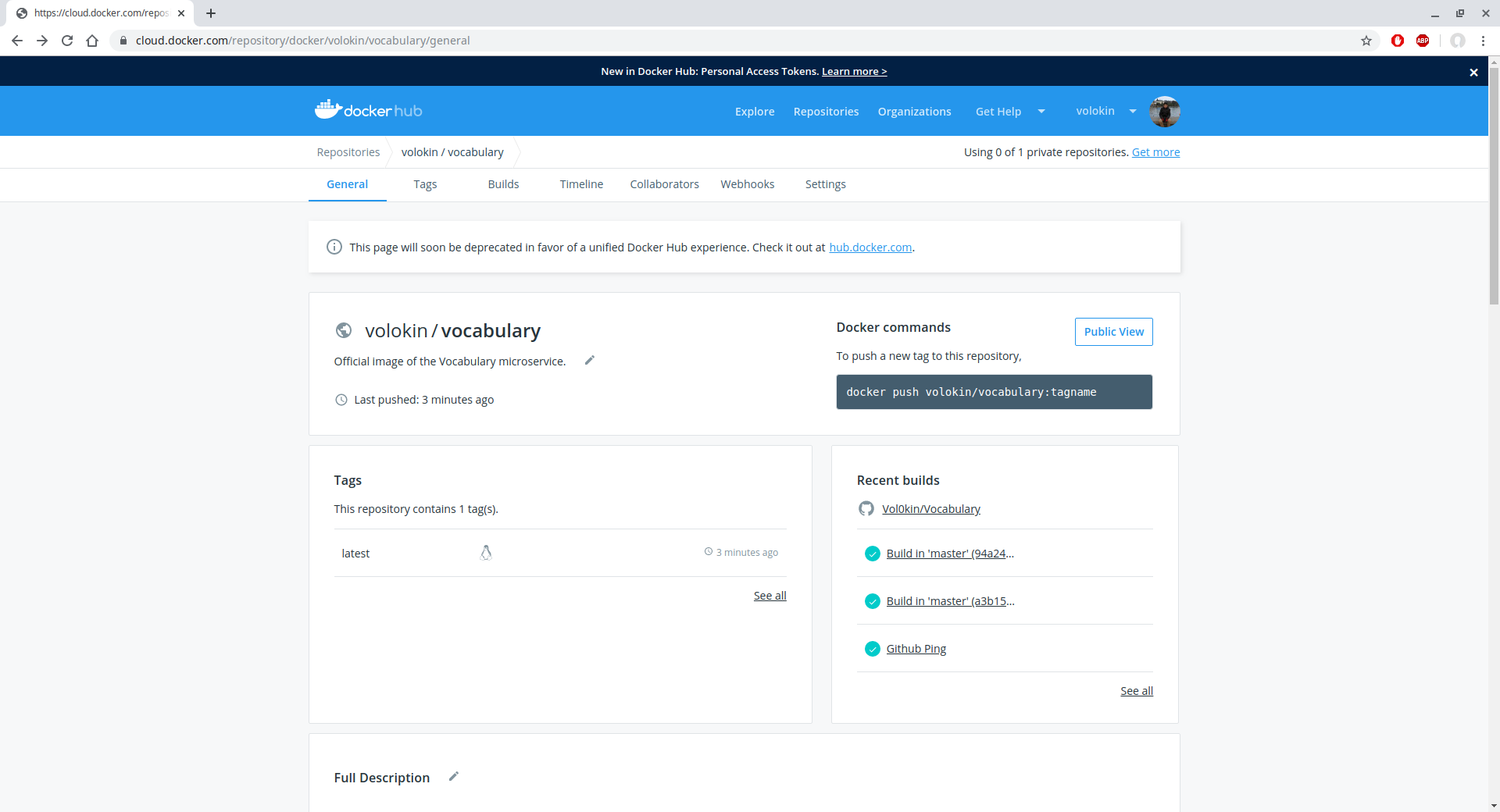Switch to the Webhooks tab
This screenshot has width=1500, height=812.
tap(747, 184)
